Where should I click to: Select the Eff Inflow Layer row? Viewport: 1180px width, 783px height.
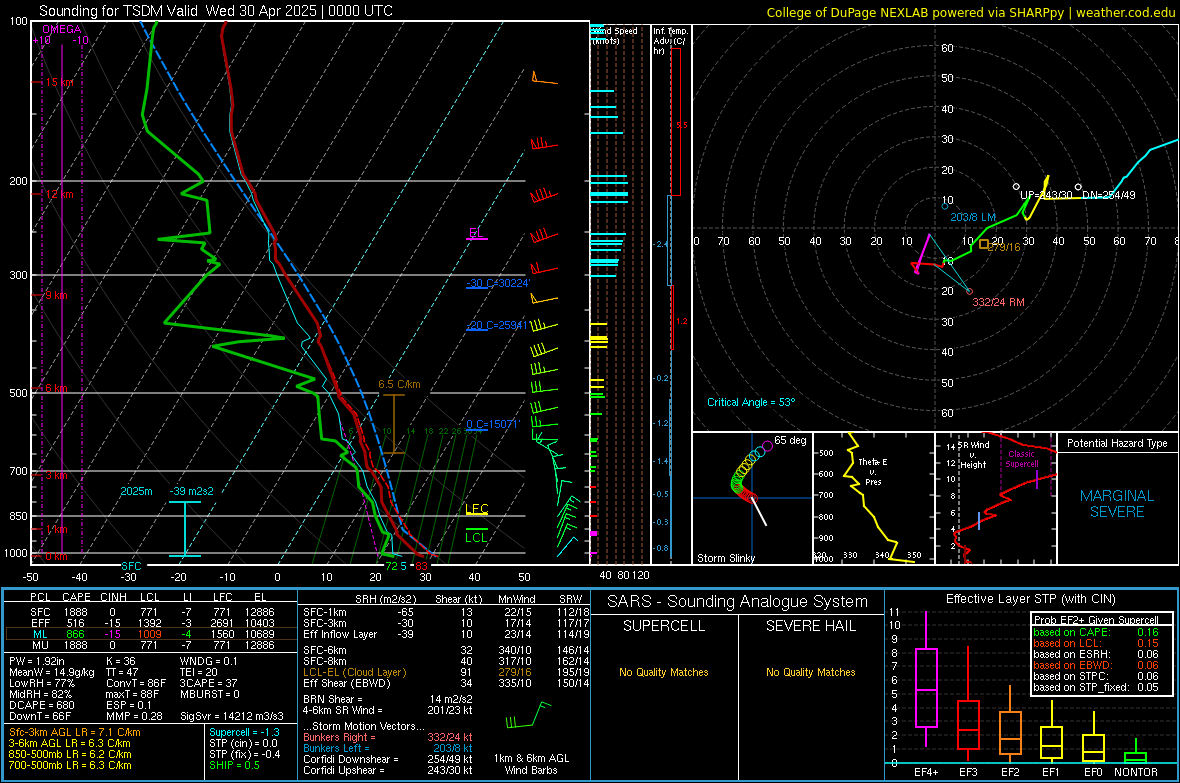click(x=446, y=634)
